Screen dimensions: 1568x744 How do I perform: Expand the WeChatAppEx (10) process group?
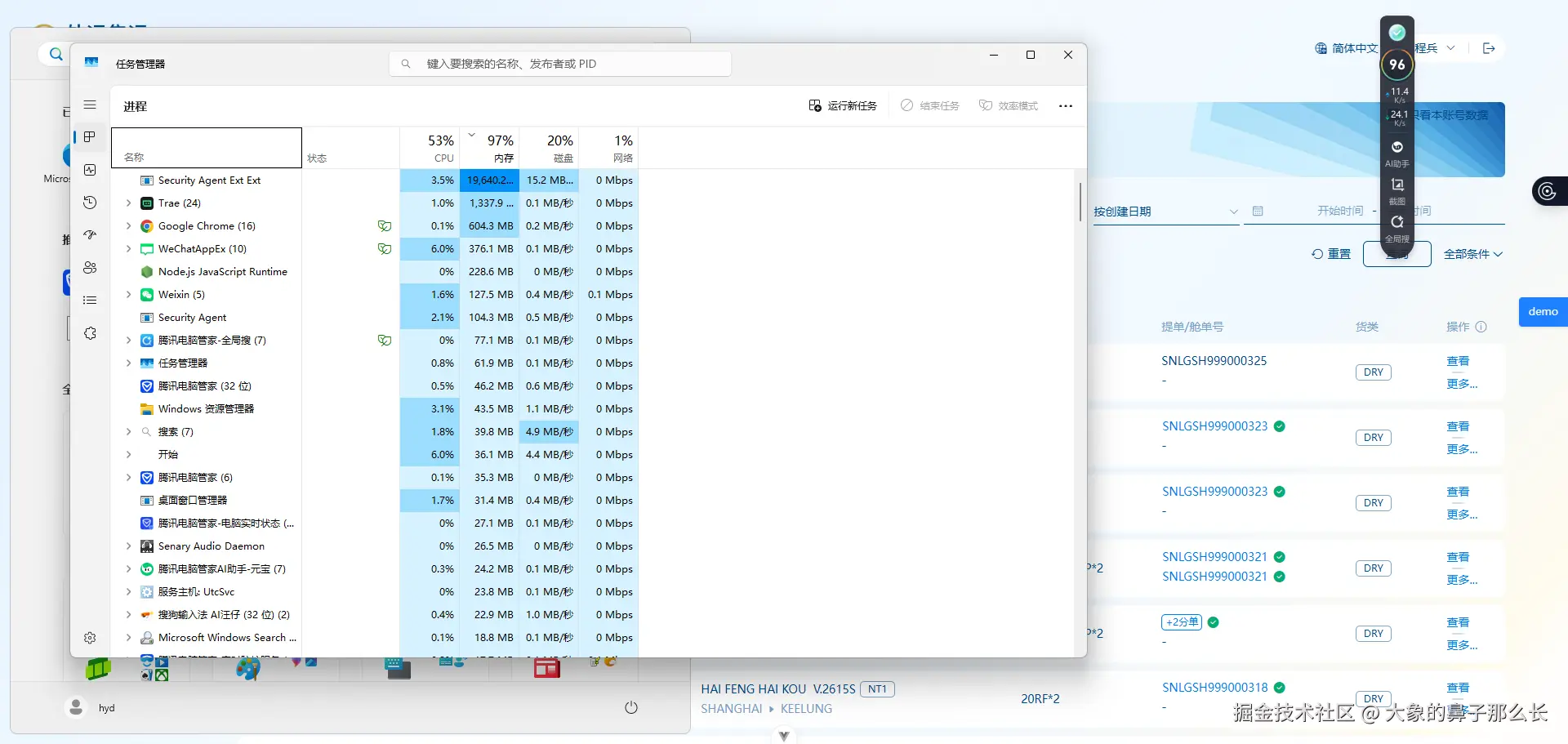click(128, 248)
